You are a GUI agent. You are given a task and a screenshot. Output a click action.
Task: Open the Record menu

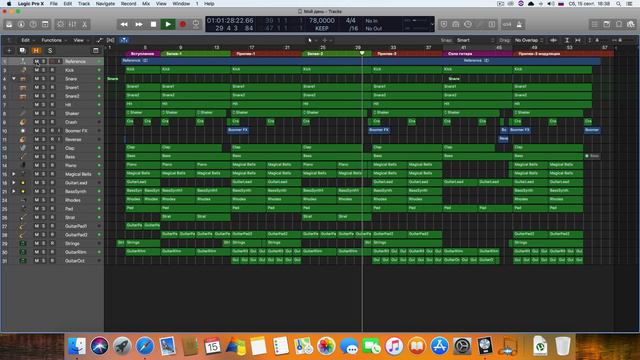[129, 4]
